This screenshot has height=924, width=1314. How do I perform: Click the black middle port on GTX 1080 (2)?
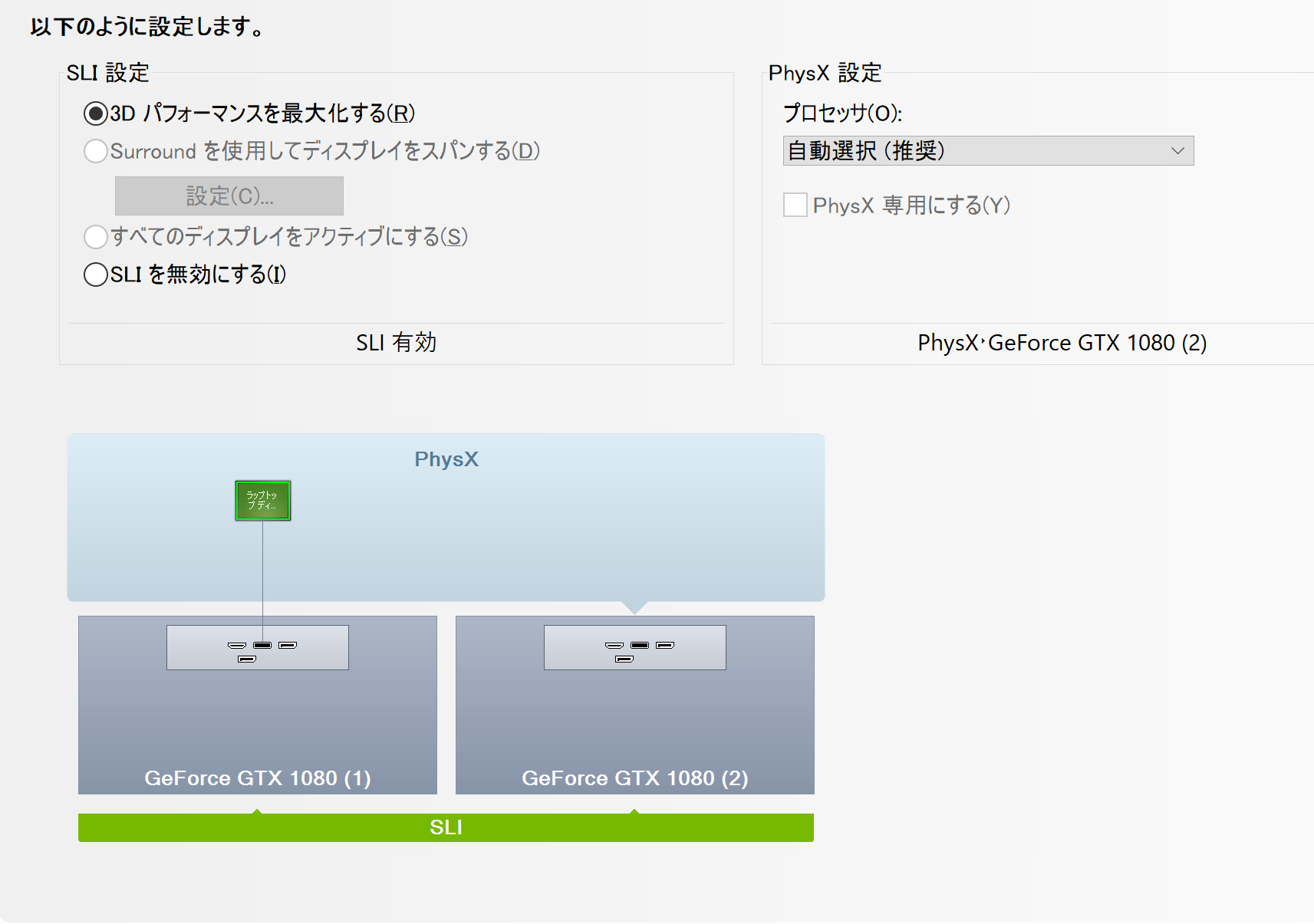(640, 646)
